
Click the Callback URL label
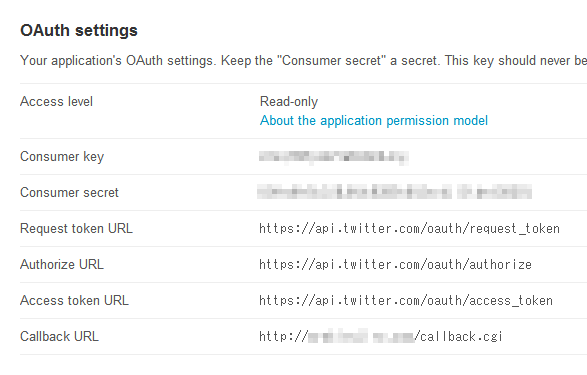(60, 336)
